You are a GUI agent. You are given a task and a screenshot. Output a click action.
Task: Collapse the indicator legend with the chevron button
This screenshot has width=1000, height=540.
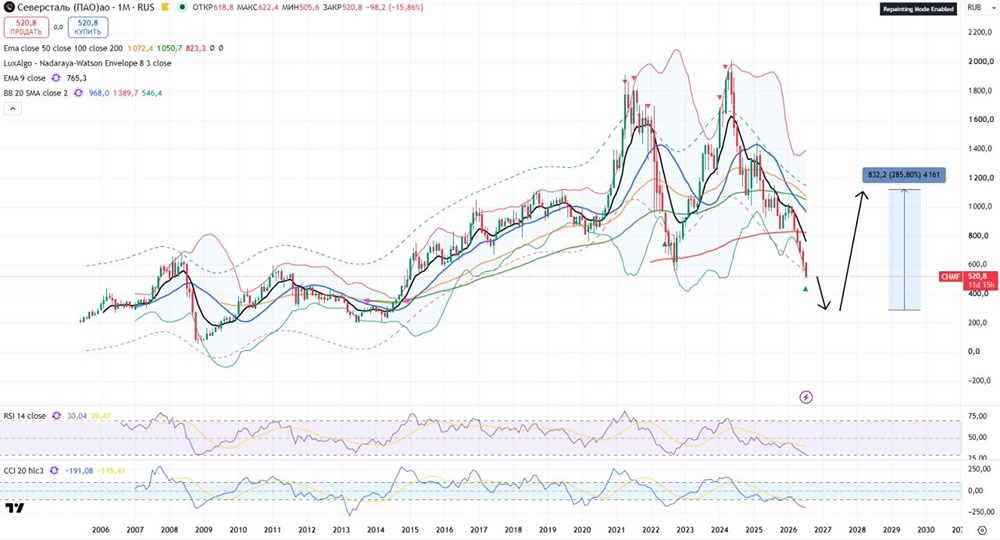point(12,108)
